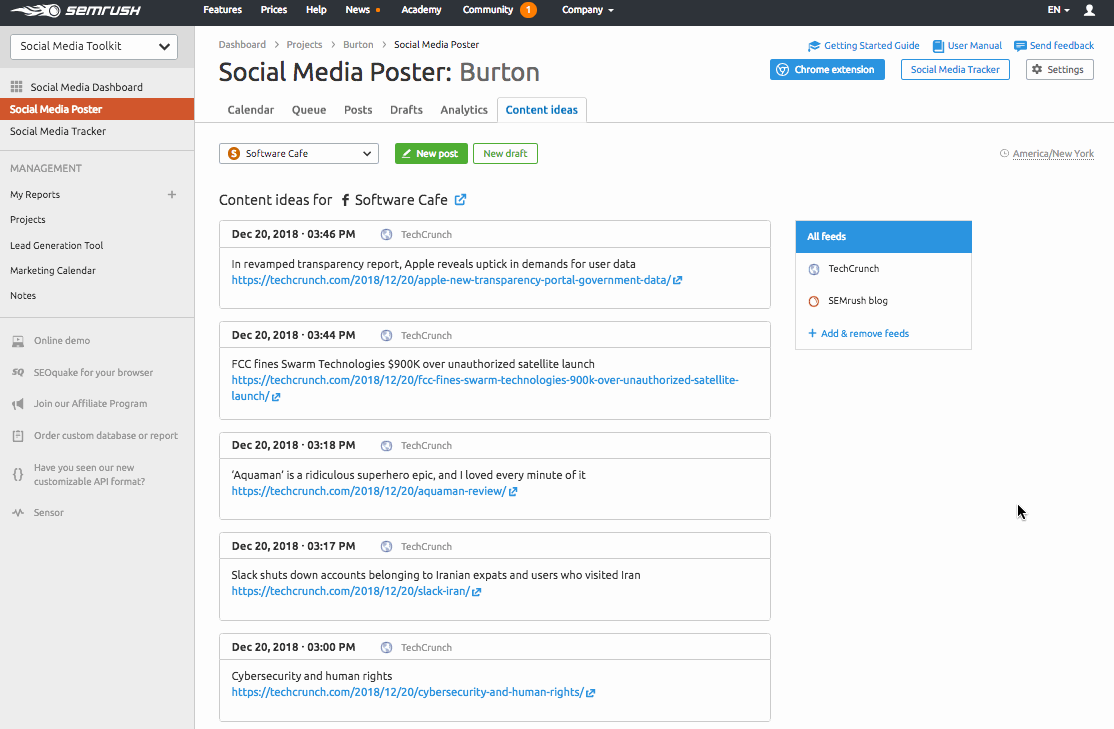The image size is (1114, 729).
Task: Click the Social Media Tracker button
Action: (956, 70)
